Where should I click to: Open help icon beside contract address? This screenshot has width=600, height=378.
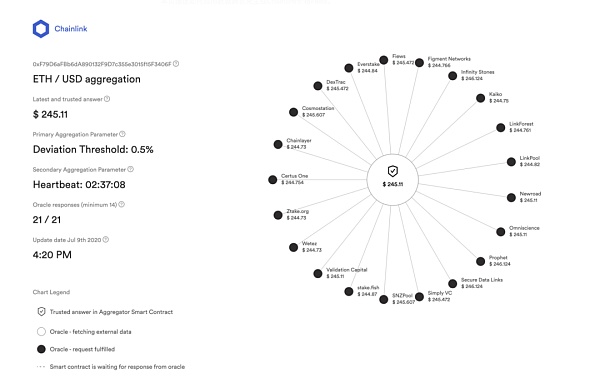point(176,64)
